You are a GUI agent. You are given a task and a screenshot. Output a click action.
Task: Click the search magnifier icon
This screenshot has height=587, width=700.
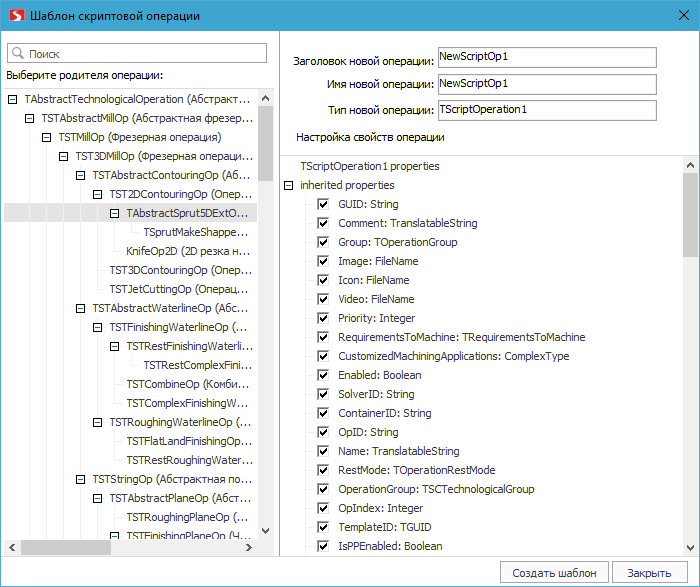click(18, 54)
